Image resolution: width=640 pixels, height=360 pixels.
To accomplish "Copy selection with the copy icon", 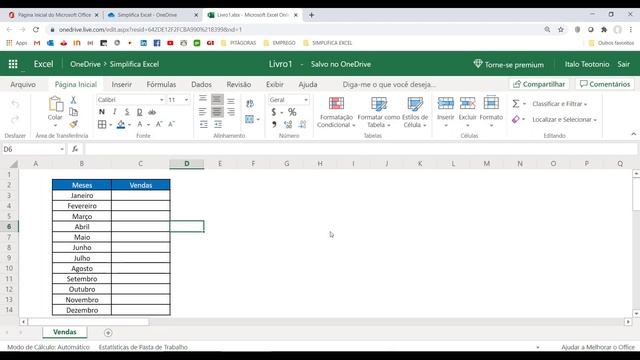I will pos(73,112).
